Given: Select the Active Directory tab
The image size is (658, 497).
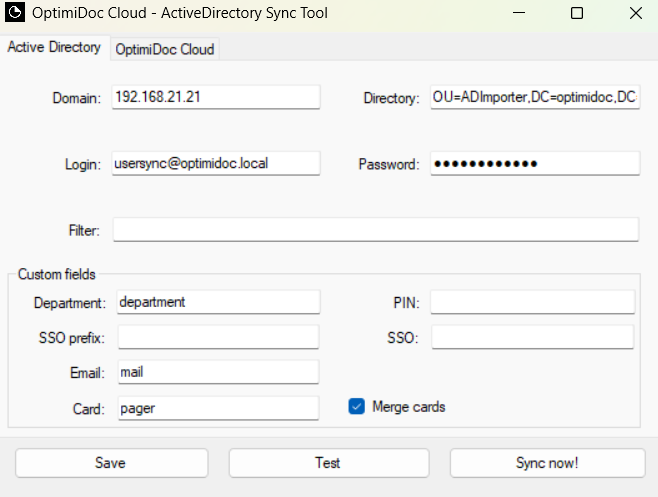Looking at the screenshot, I should click(x=54, y=48).
